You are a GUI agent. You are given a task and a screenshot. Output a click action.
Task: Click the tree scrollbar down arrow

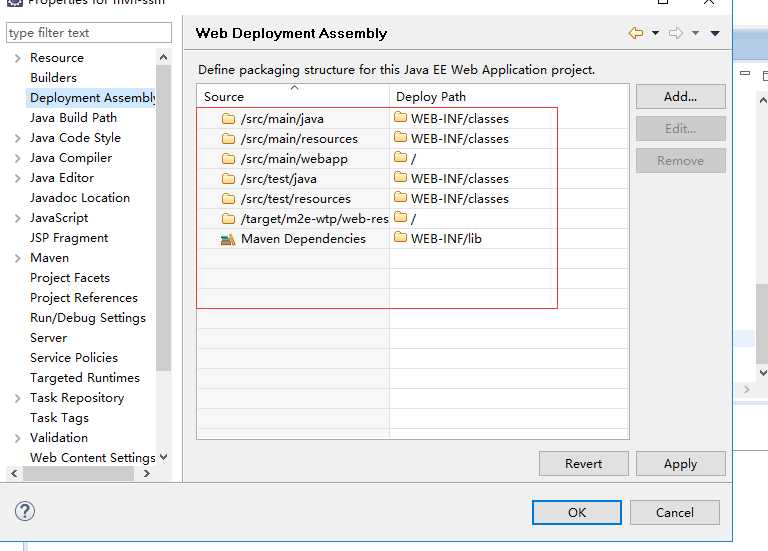coord(164,457)
